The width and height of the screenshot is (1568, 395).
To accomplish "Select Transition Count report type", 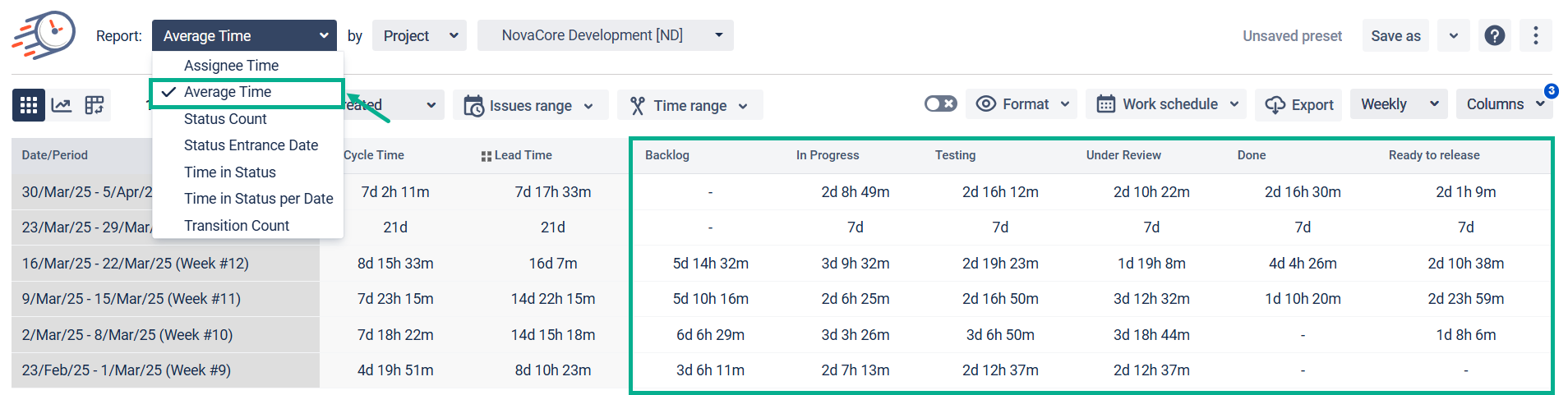I will point(237,226).
